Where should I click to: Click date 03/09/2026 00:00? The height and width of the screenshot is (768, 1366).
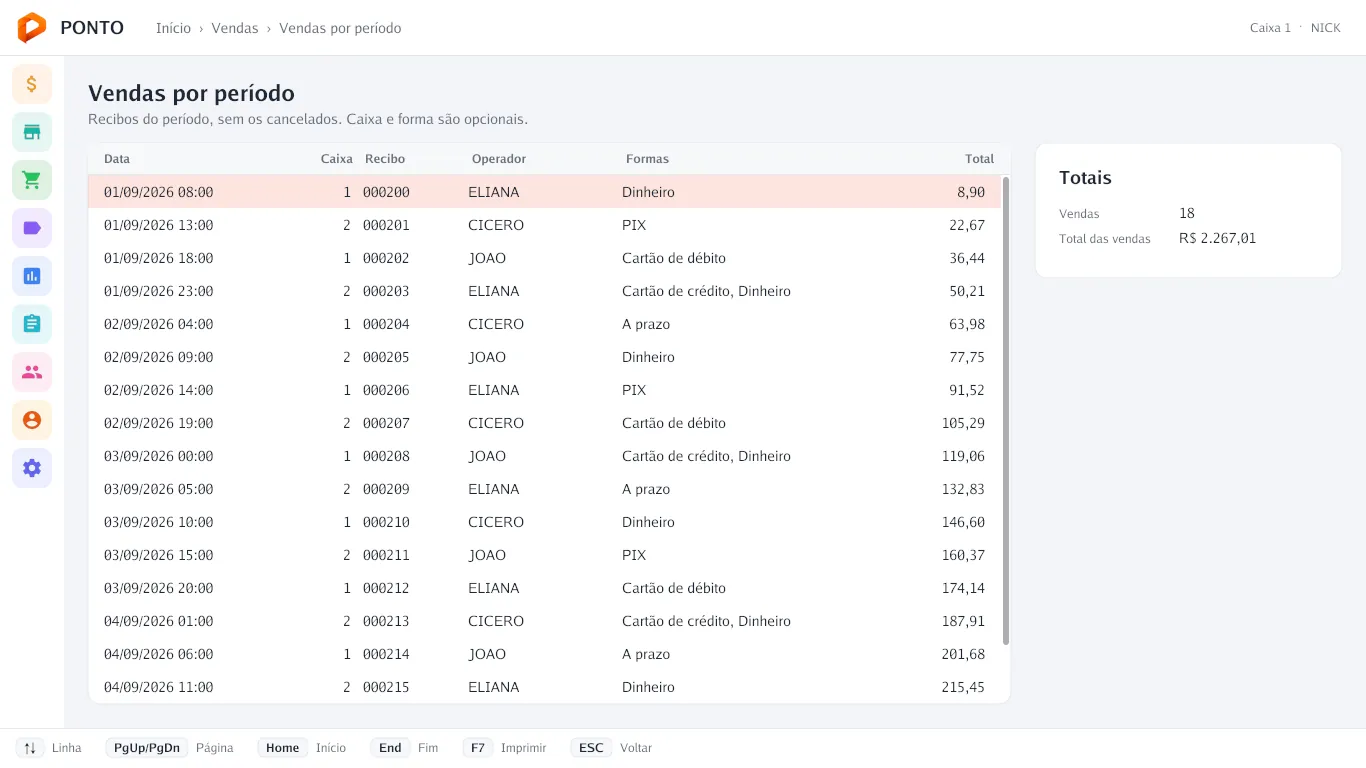coord(158,456)
